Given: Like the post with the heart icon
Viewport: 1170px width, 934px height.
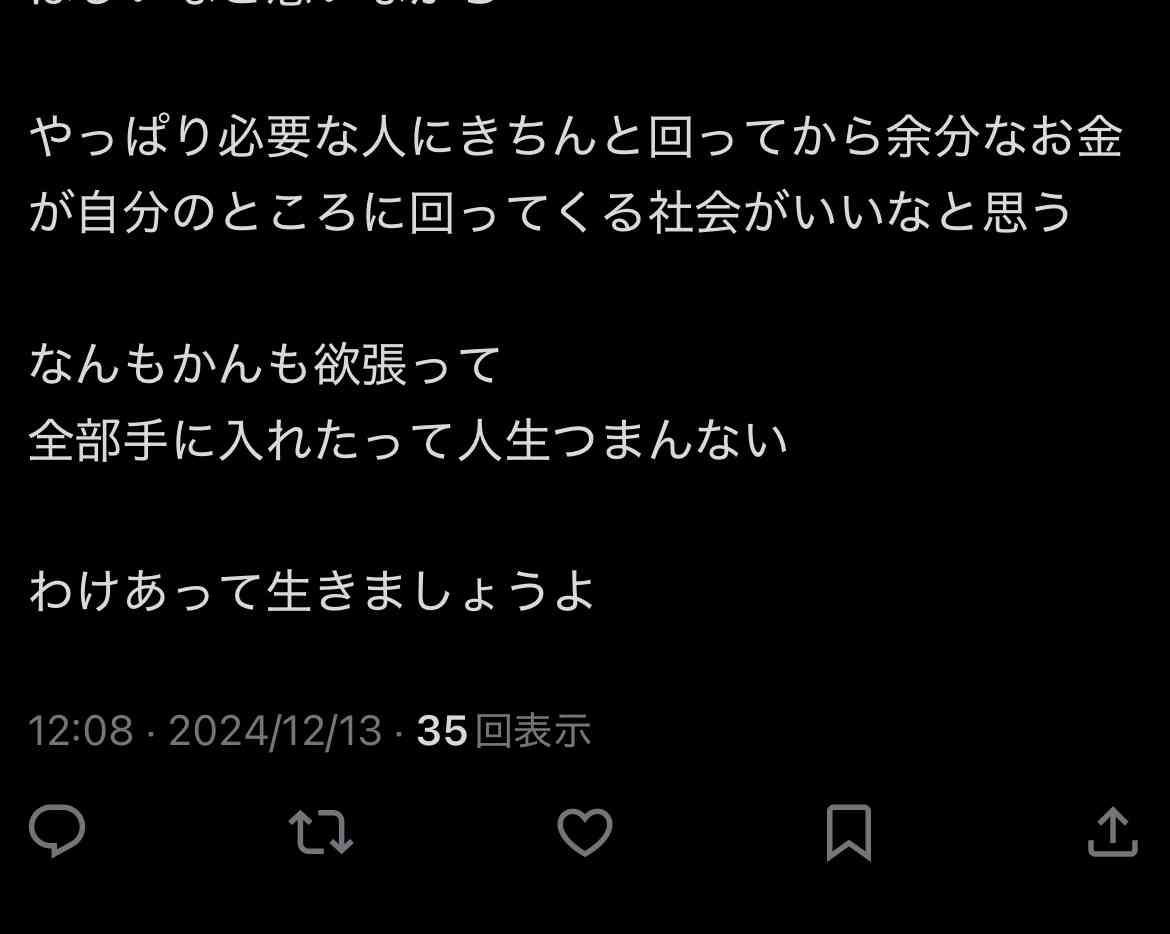Looking at the screenshot, I should 585,832.
